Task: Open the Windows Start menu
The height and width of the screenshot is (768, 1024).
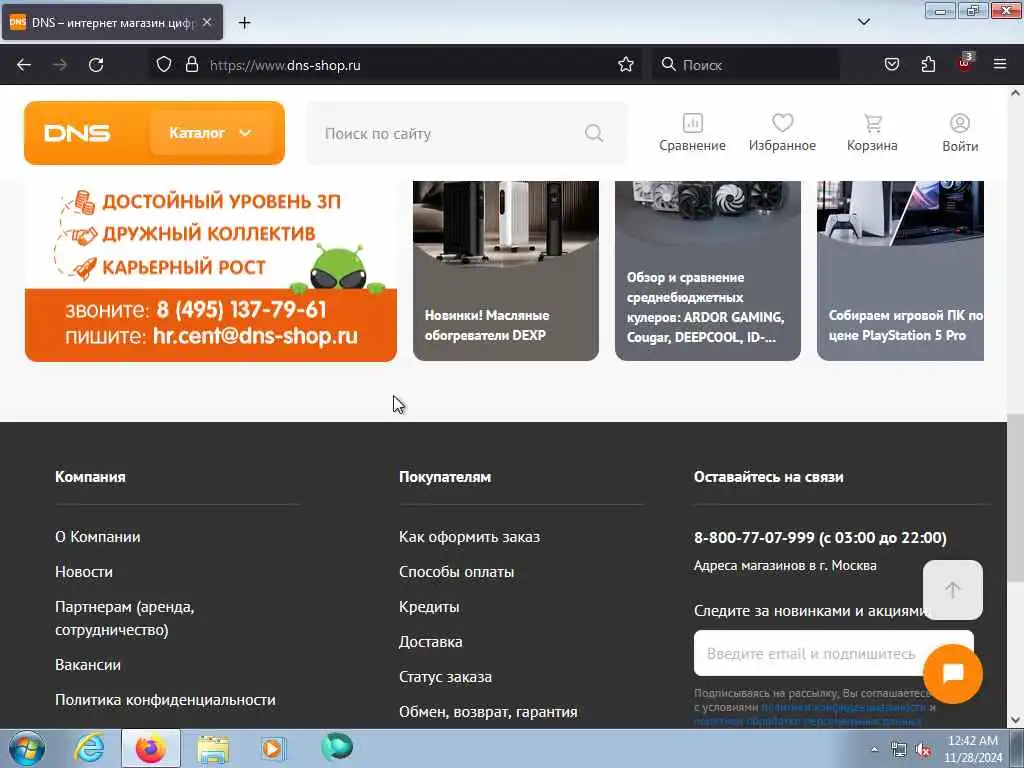Action: coord(27,748)
